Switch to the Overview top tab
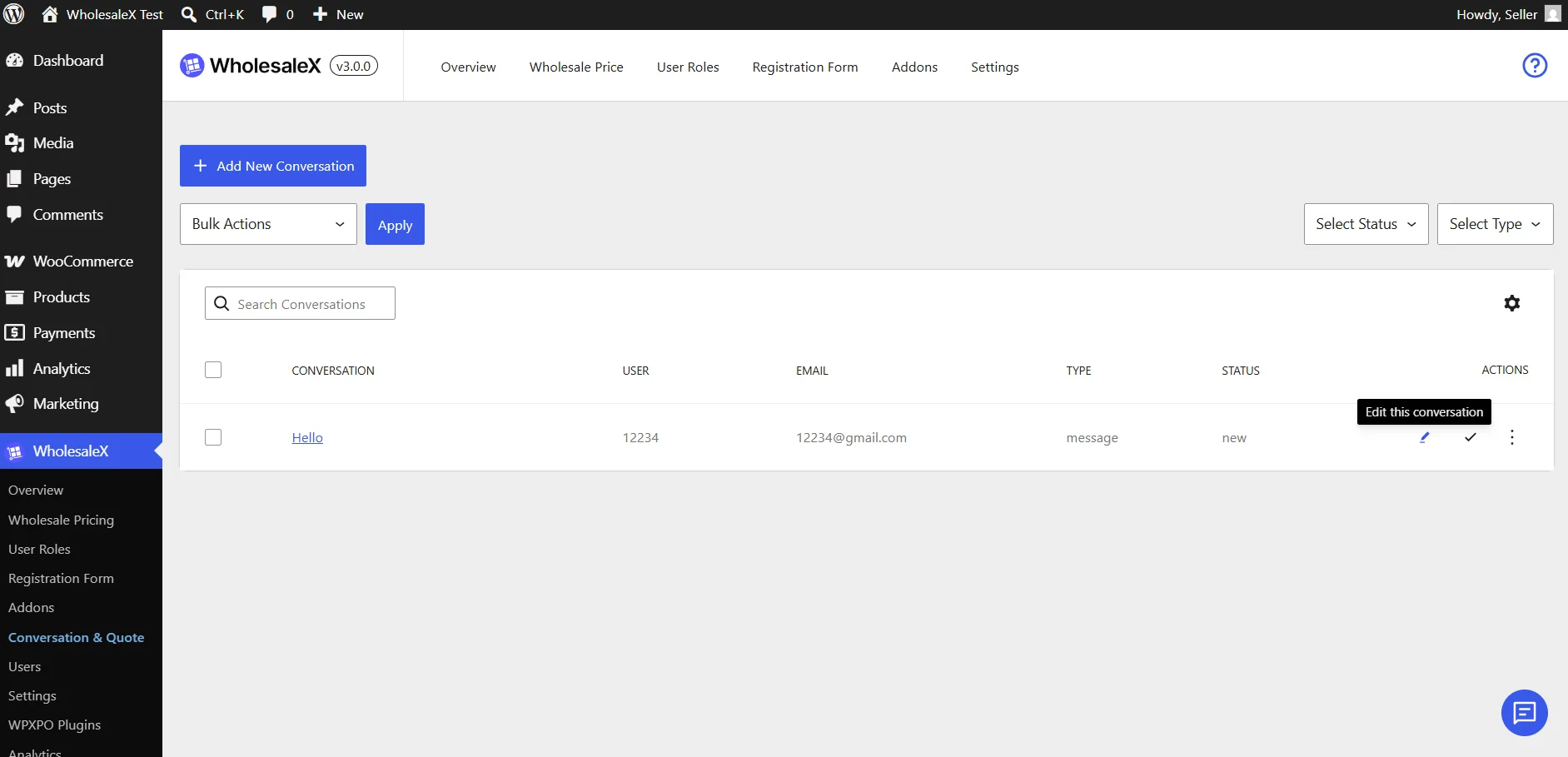Screen dimensions: 1568x757 [x=468, y=67]
